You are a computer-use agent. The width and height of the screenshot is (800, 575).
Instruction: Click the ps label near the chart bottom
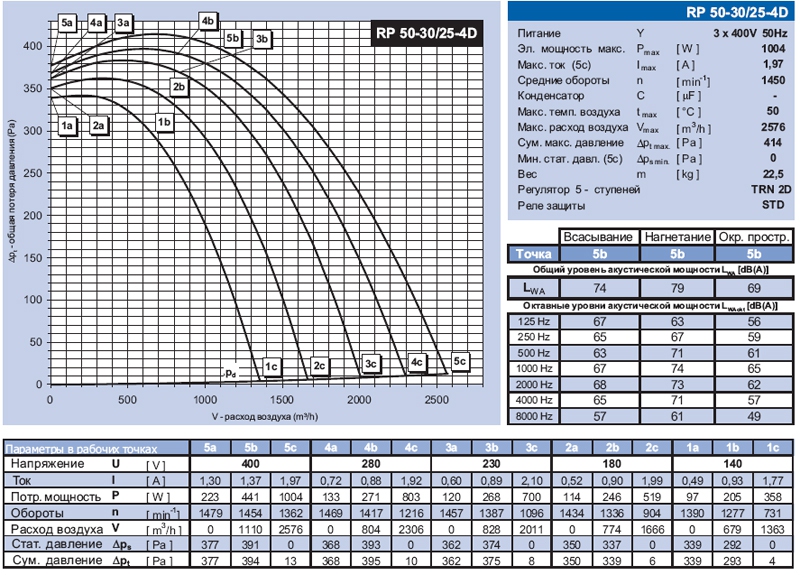[x=231, y=373]
